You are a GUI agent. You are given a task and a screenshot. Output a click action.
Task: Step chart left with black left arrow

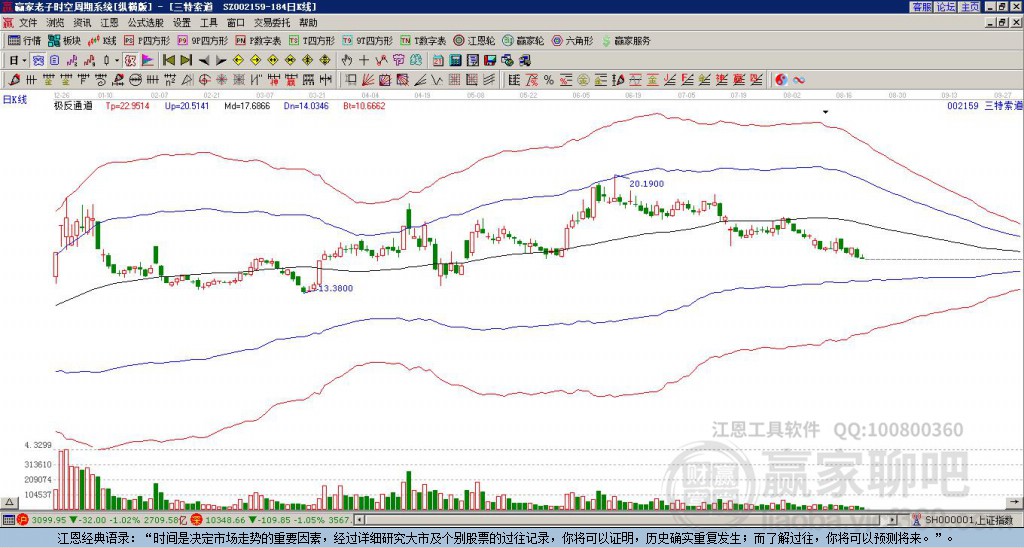(x=204, y=60)
